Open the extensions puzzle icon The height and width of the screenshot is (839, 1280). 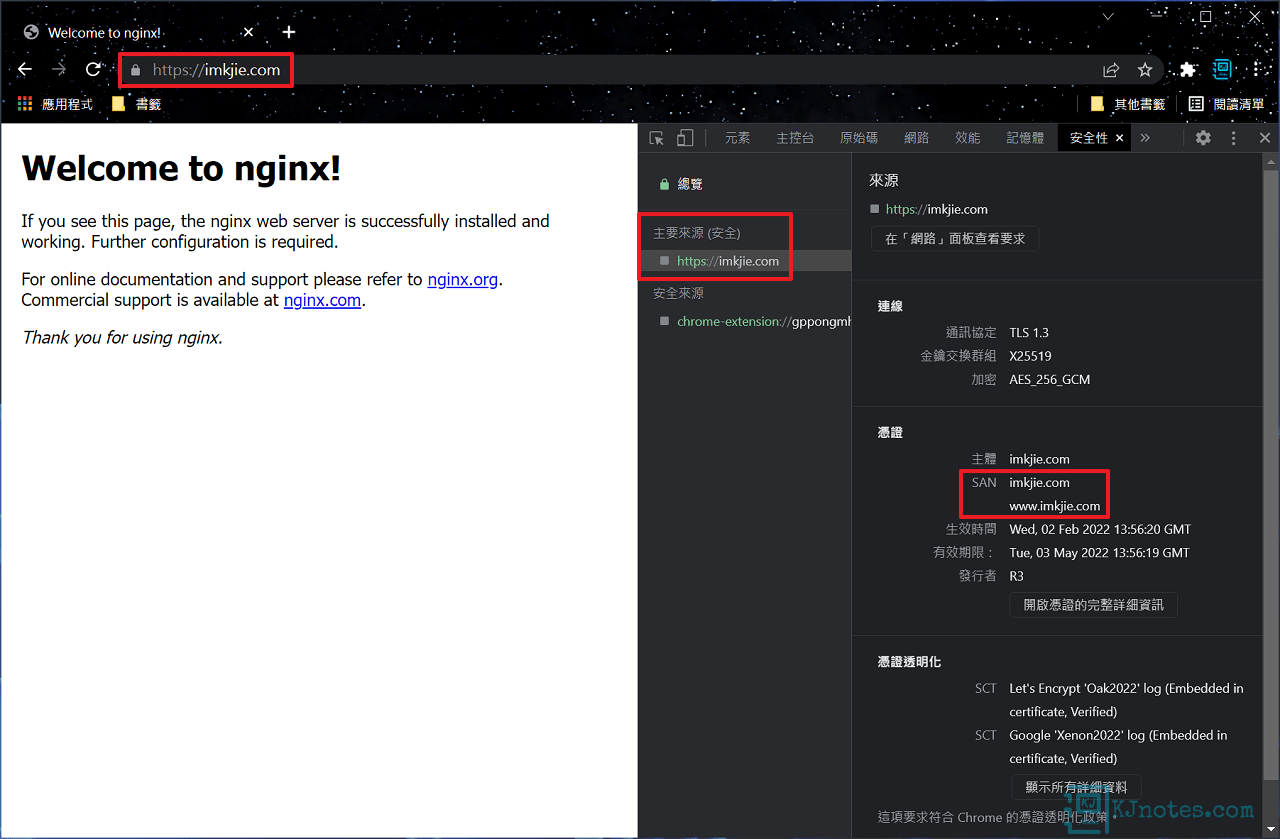coord(1187,70)
